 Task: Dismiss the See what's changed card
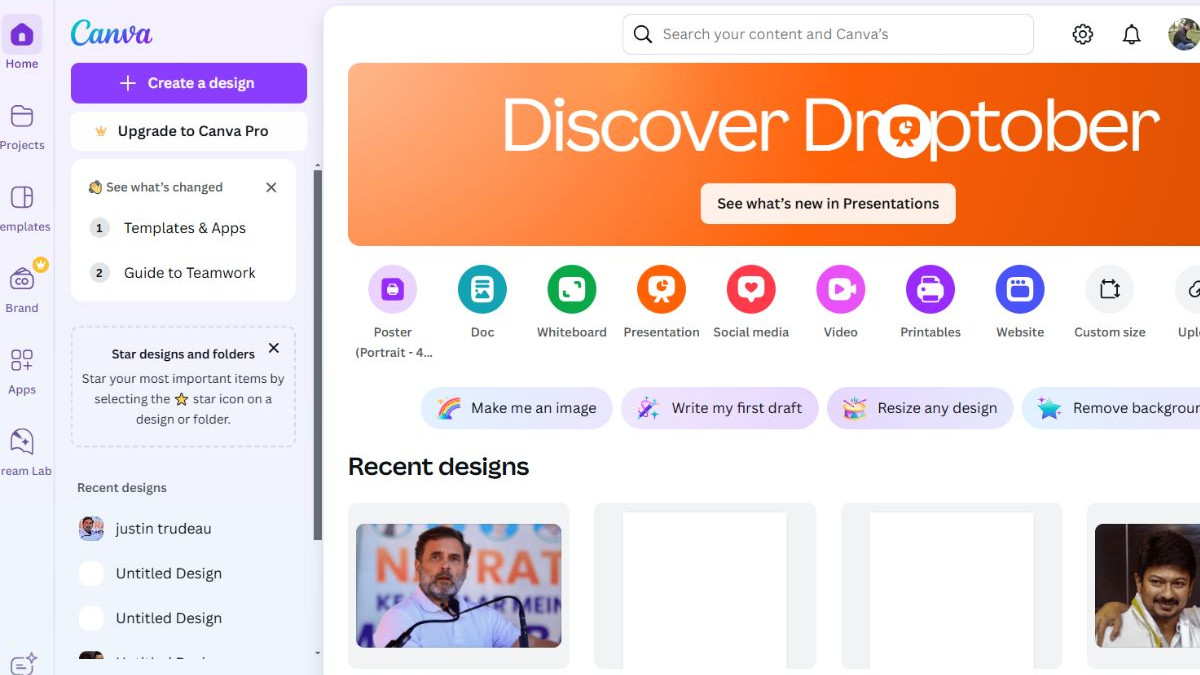click(x=271, y=187)
